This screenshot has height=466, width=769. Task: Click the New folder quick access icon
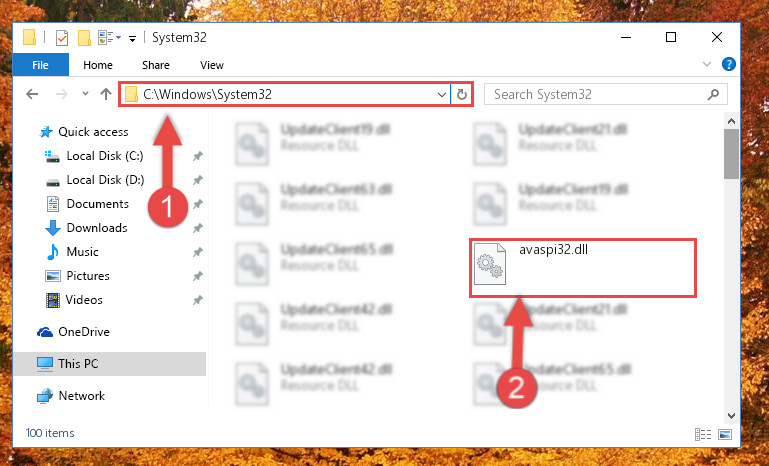pyautogui.click(x=84, y=38)
